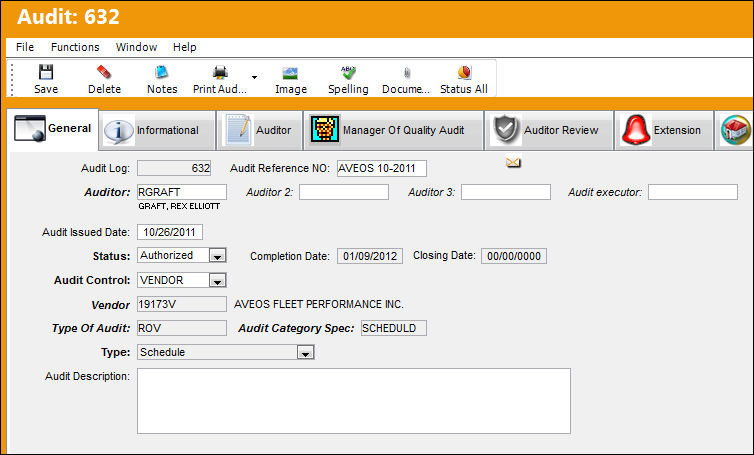Open the Documents paperclip icon
Viewport: 754px width, 455px height.
pos(407,73)
